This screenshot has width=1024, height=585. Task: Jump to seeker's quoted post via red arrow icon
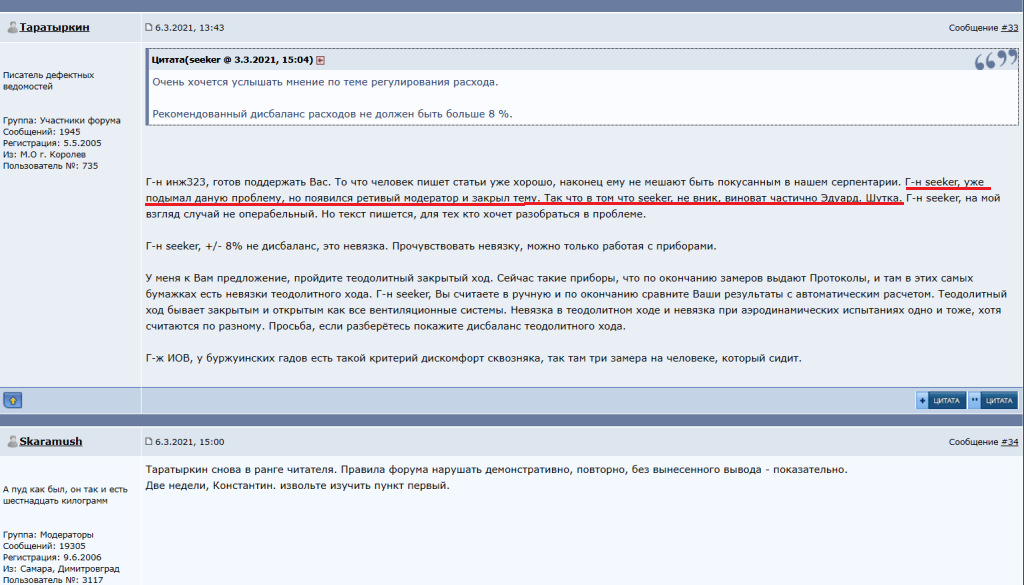click(321, 60)
